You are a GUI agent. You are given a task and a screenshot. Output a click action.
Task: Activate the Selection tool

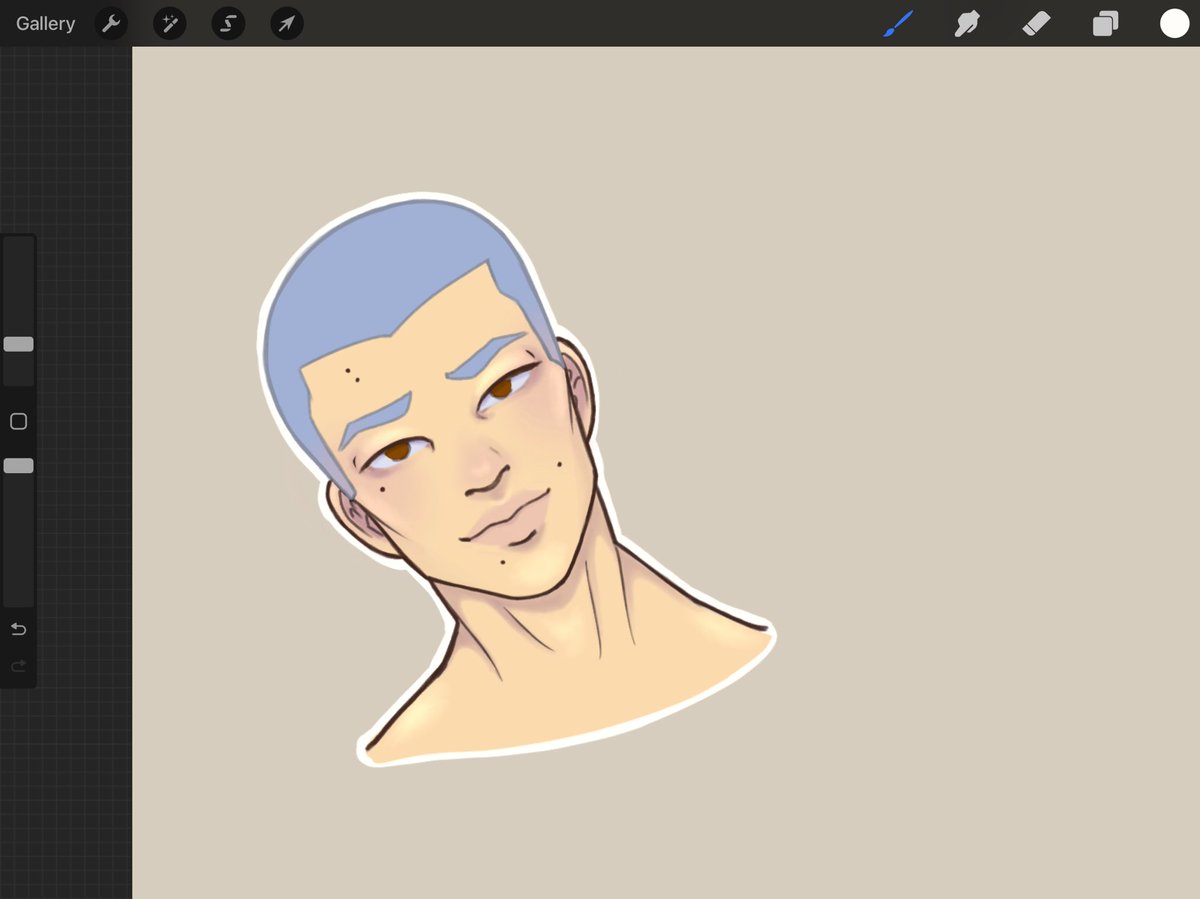228,23
